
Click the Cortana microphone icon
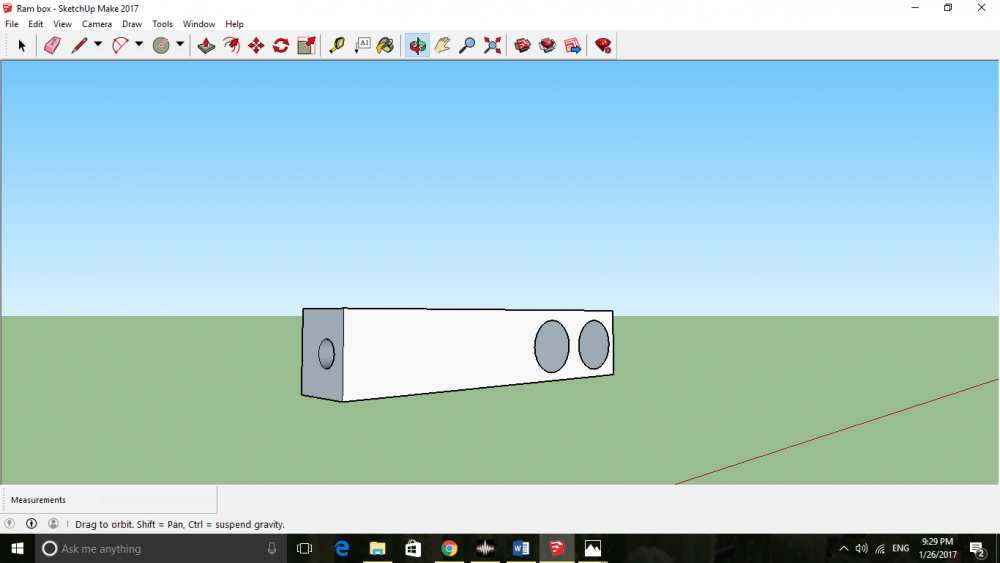pos(272,548)
